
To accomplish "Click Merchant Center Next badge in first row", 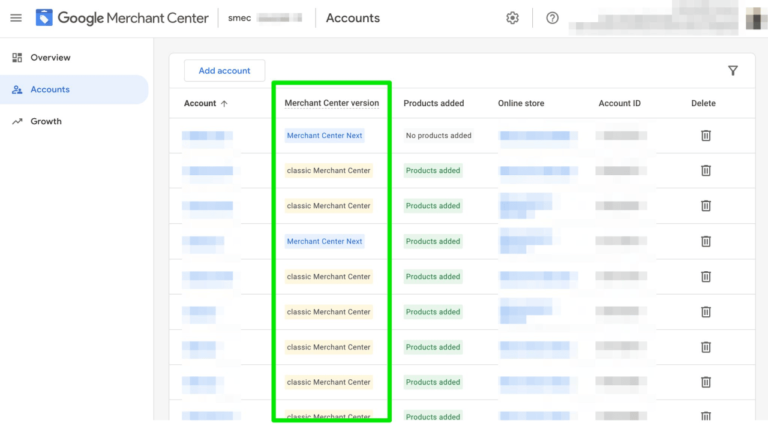I will click(324, 136).
